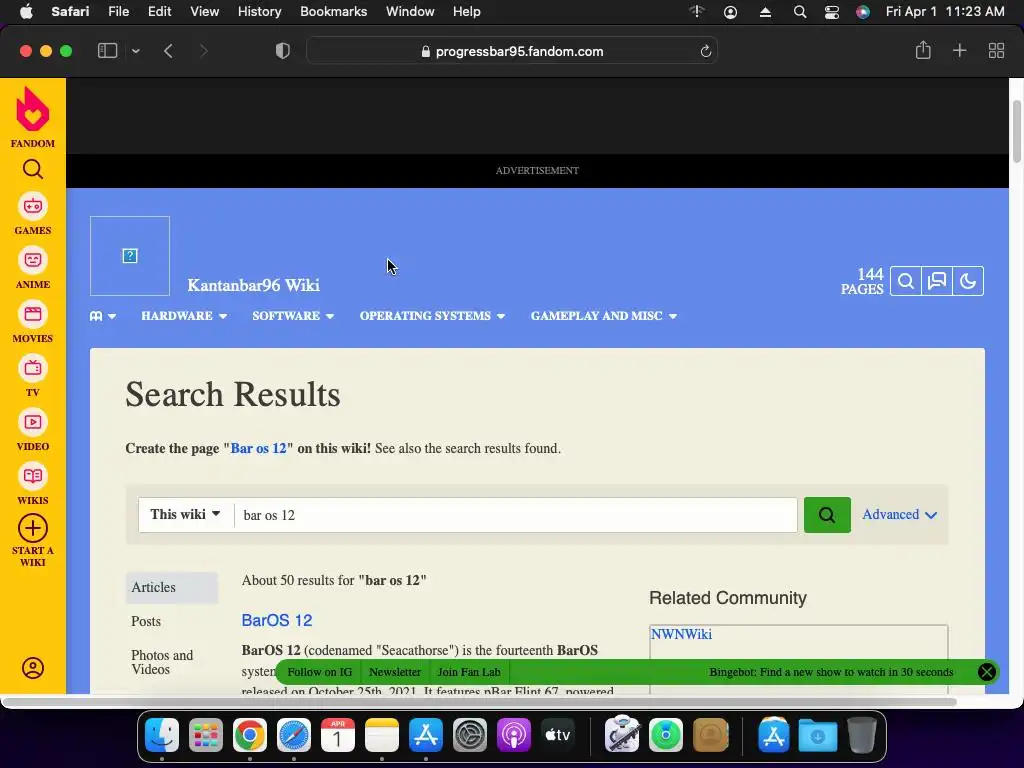Open the Safari View menu

pos(204,12)
